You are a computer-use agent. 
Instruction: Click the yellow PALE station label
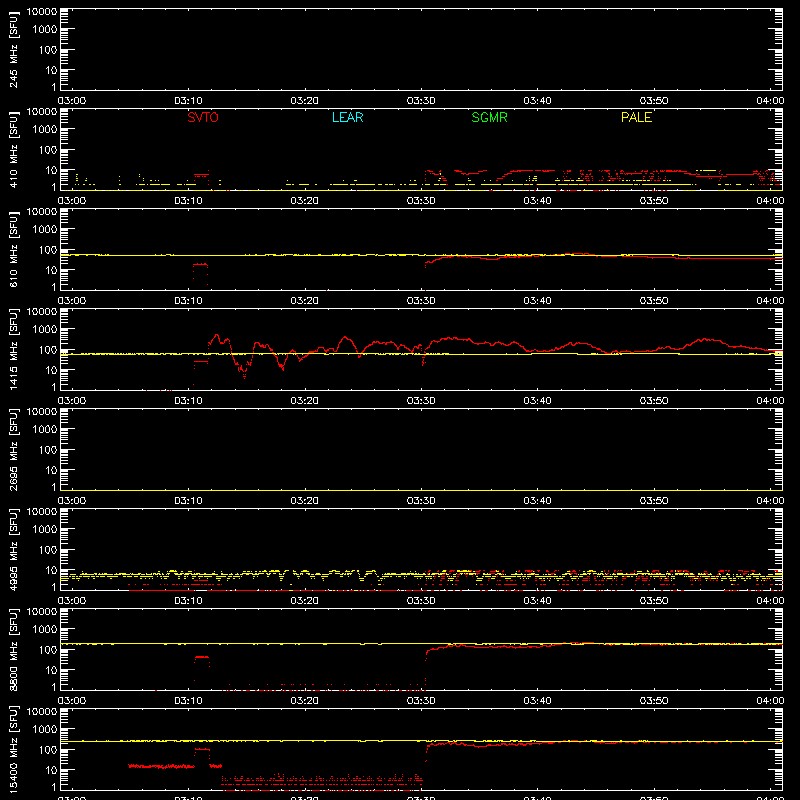[x=636, y=117]
